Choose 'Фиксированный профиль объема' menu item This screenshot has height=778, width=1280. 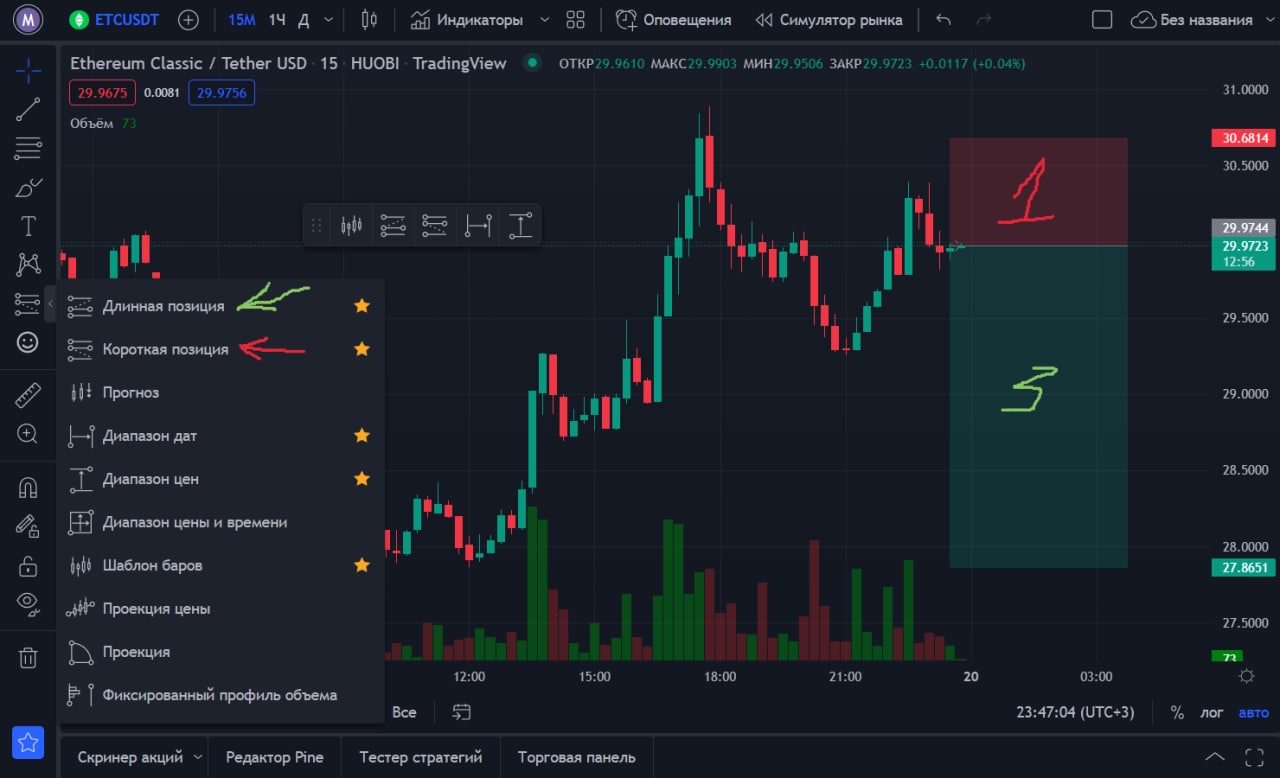pyautogui.click(x=220, y=695)
